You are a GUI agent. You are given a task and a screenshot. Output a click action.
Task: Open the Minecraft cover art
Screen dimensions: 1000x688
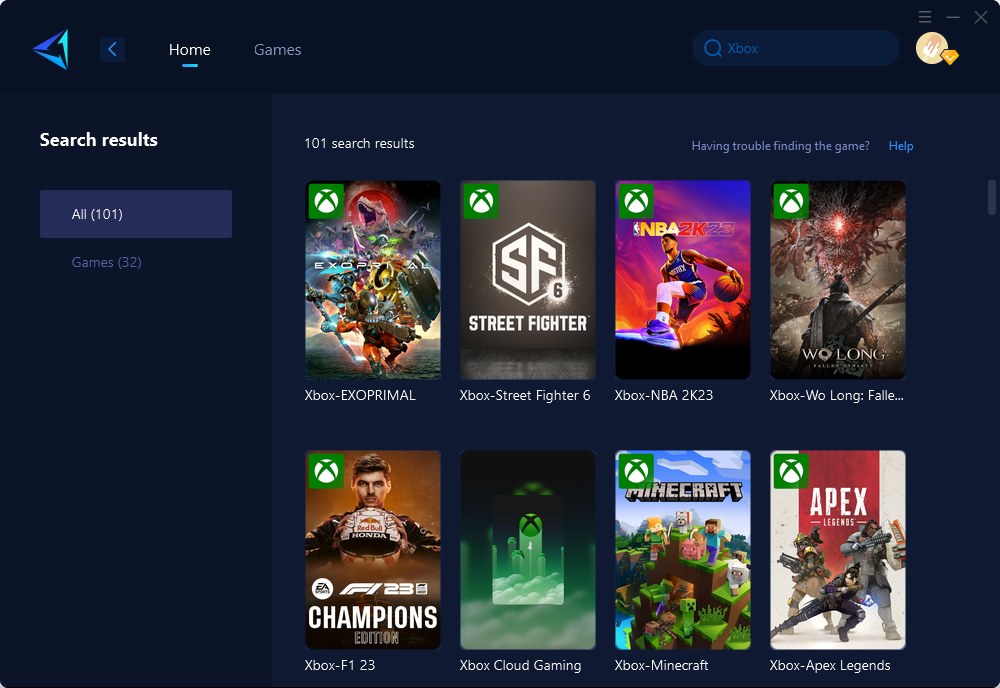(683, 550)
